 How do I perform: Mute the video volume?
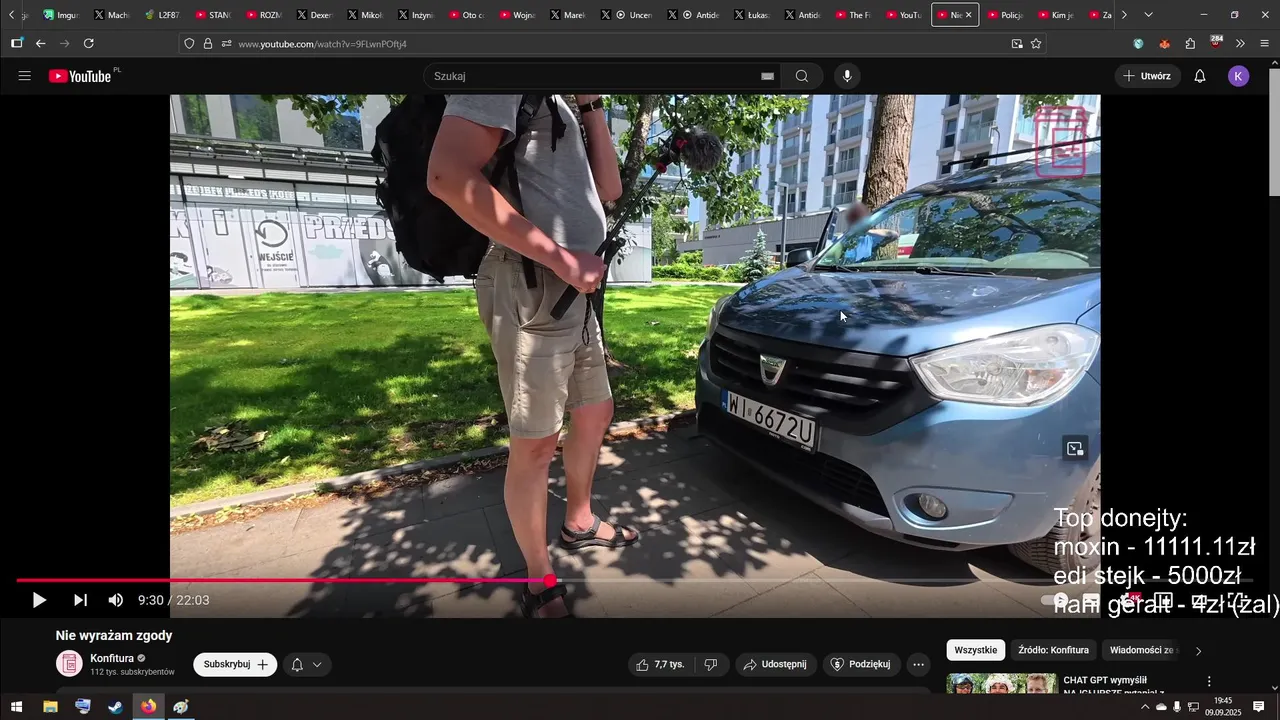coord(116,600)
